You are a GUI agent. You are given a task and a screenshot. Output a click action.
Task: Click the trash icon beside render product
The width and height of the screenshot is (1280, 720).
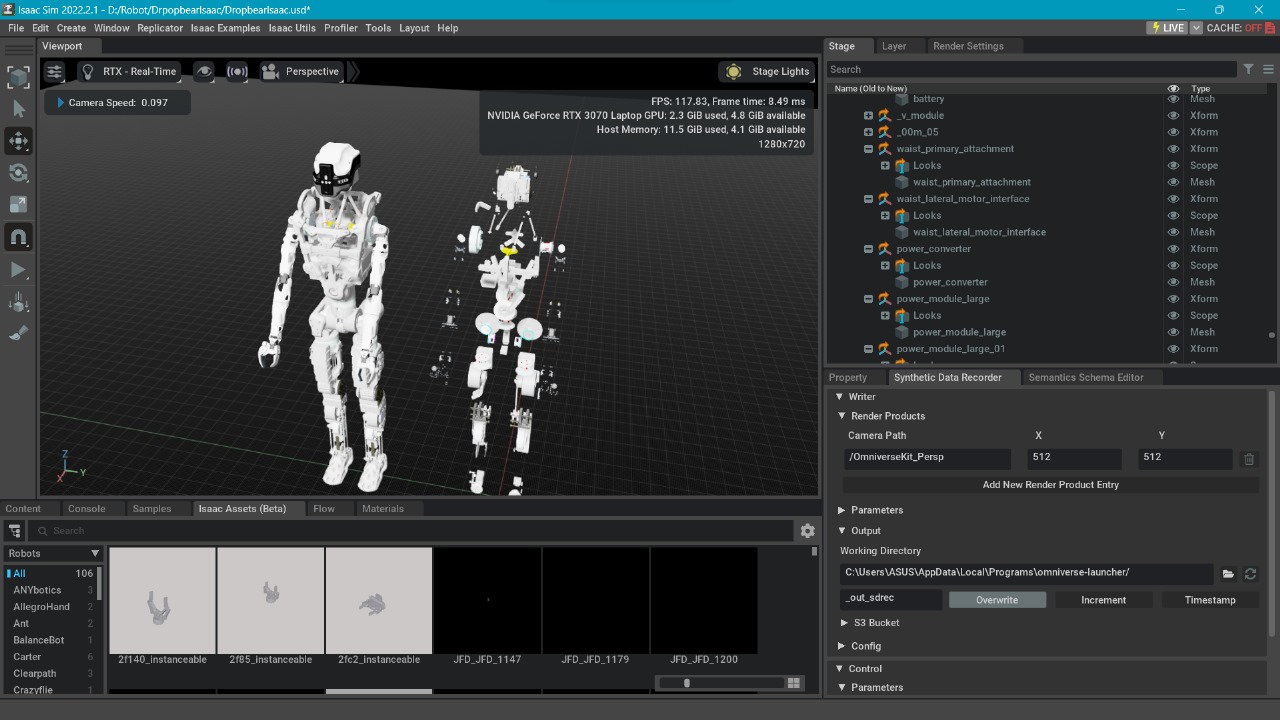click(1249, 459)
